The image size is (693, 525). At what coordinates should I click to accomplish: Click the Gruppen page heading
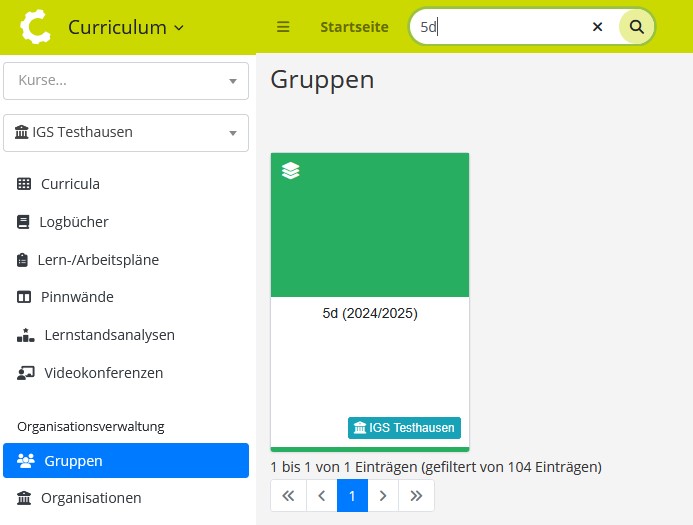click(x=322, y=80)
